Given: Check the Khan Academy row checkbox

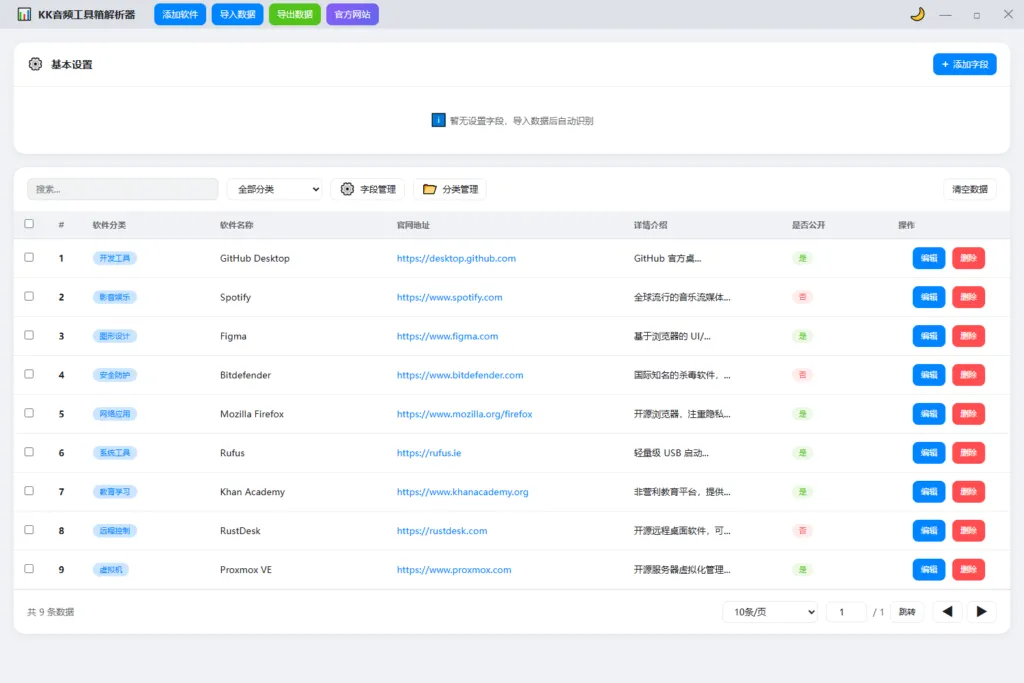Looking at the screenshot, I should tap(29, 490).
